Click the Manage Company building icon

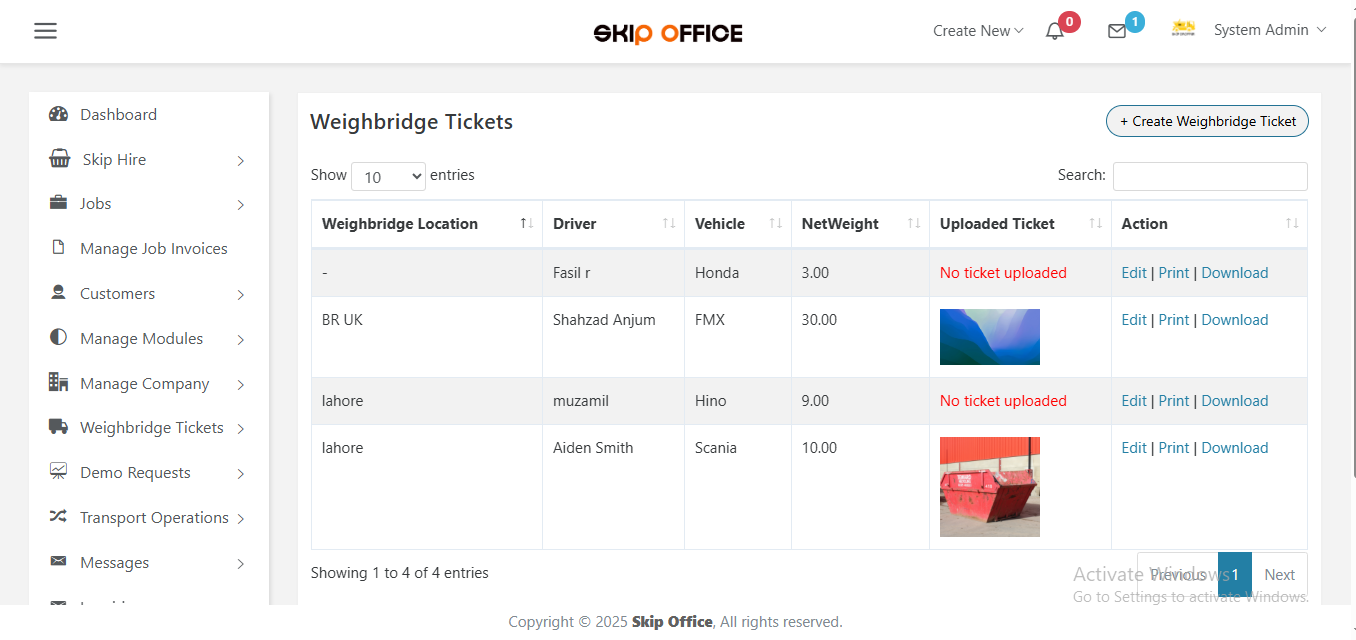pos(58,382)
